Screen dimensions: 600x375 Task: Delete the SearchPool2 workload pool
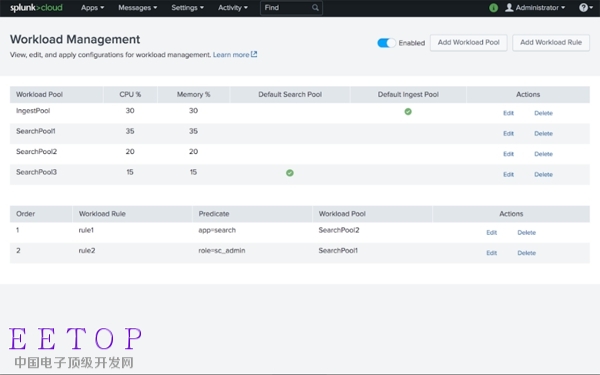[543, 154]
